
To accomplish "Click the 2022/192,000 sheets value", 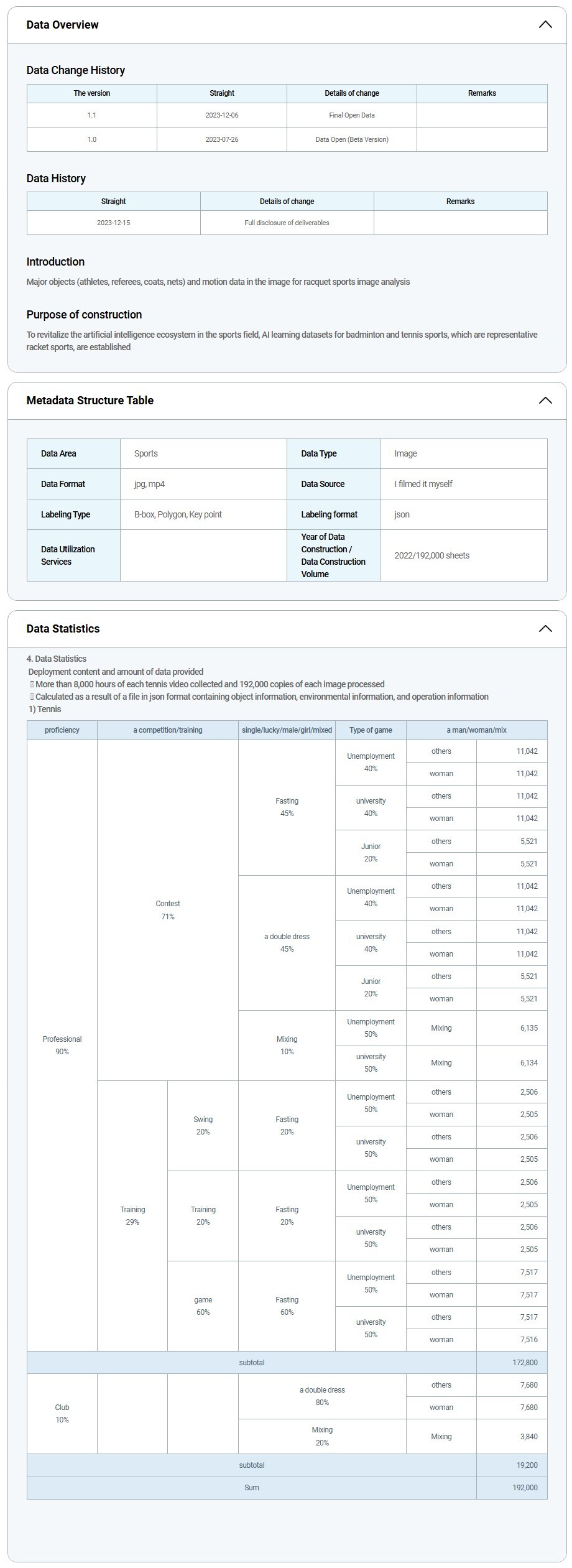I will point(431,555).
